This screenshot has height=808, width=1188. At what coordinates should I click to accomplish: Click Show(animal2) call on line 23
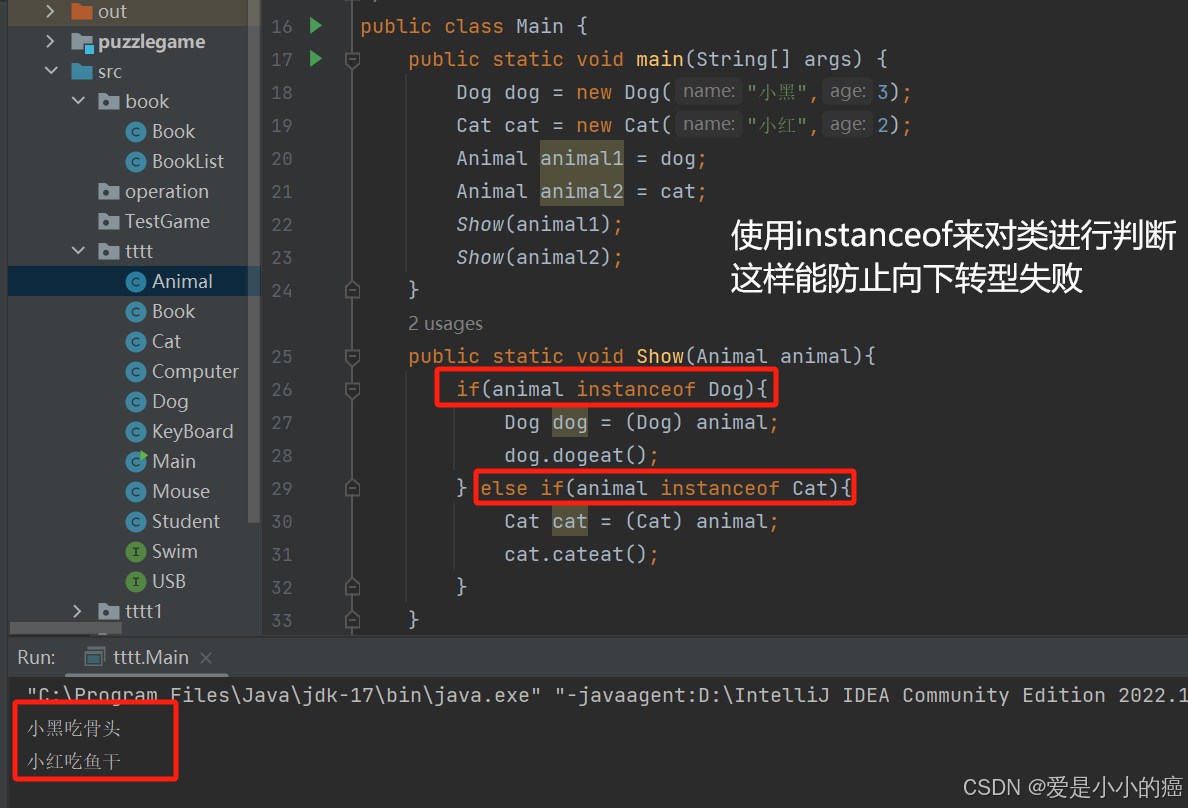539,258
